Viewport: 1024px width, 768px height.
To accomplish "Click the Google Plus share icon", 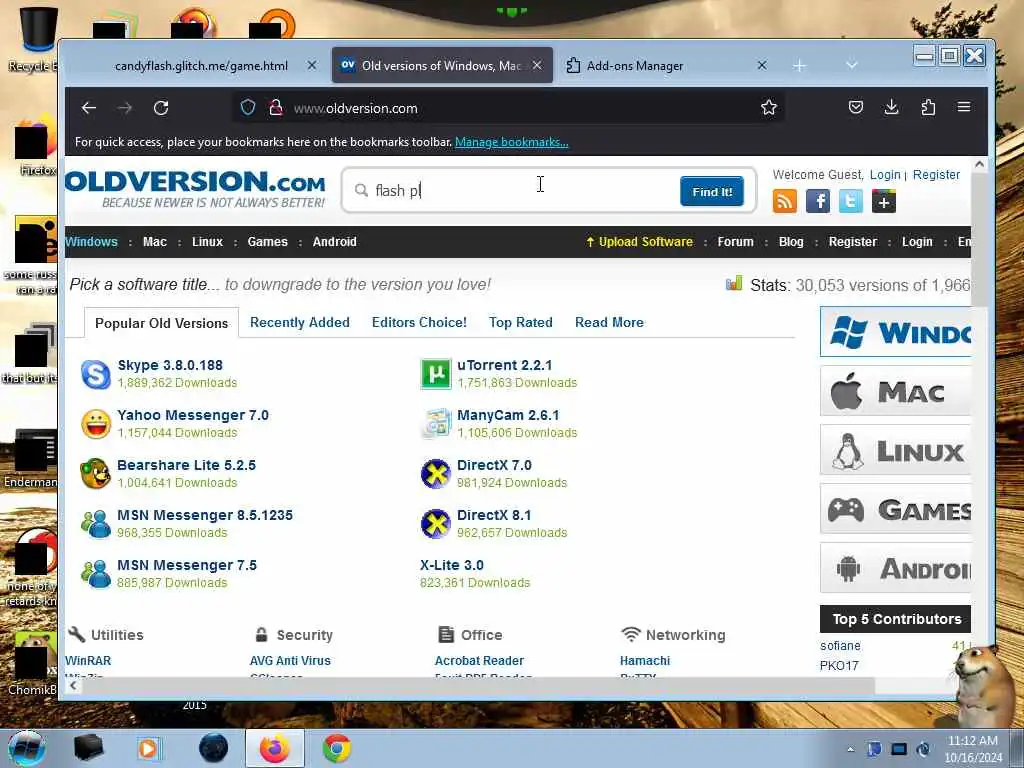I will click(884, 201).
